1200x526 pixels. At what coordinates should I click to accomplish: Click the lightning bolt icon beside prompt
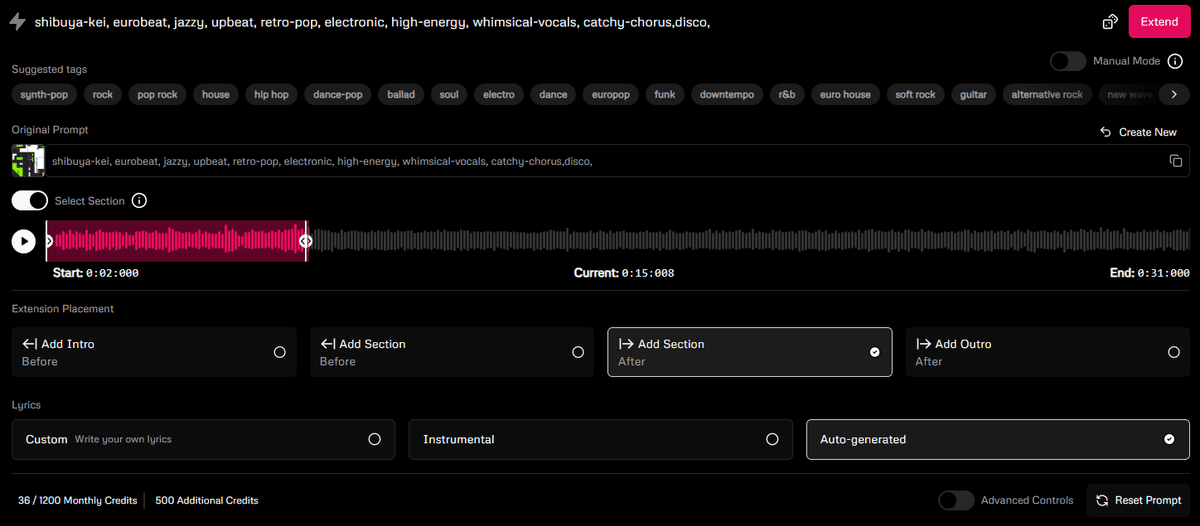17,22
